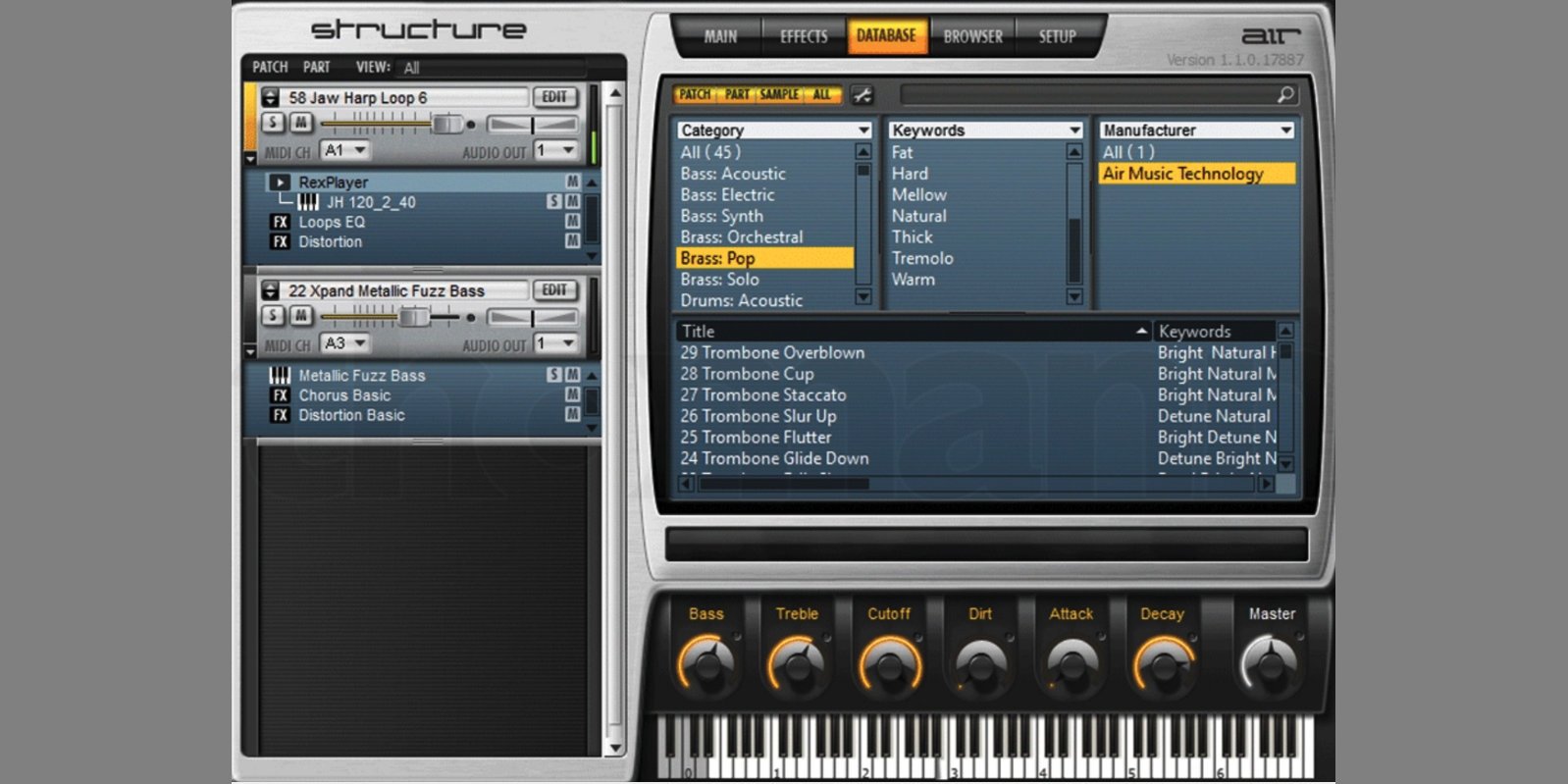
Task: Click patch stepper for 22 Xpand Metallic Fuzz Bass
Action: [x=271, y=290]
